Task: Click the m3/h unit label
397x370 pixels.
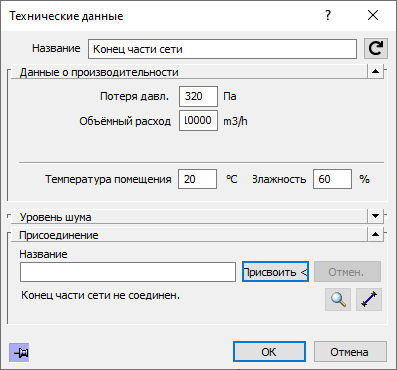Action: click(235, 121)
